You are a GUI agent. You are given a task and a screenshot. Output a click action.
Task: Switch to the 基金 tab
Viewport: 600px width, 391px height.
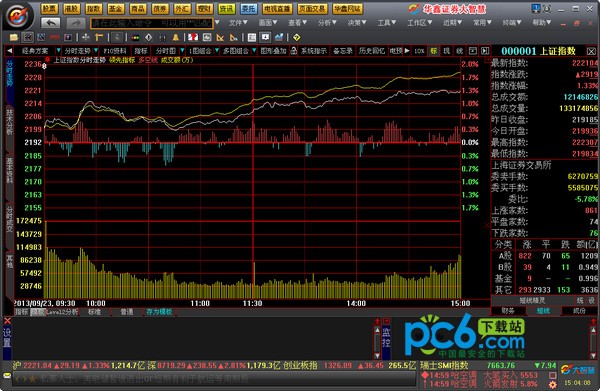tap(116, 8)
